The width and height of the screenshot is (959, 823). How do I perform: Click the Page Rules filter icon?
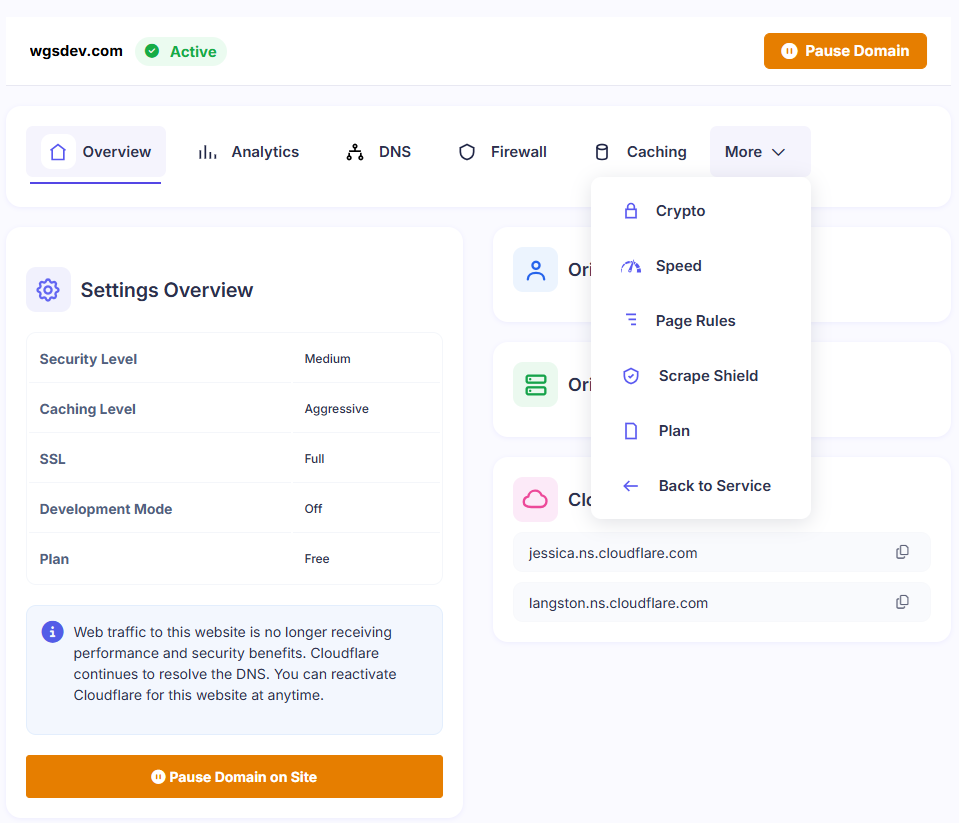pyautogui.click(x=631, y=320)
